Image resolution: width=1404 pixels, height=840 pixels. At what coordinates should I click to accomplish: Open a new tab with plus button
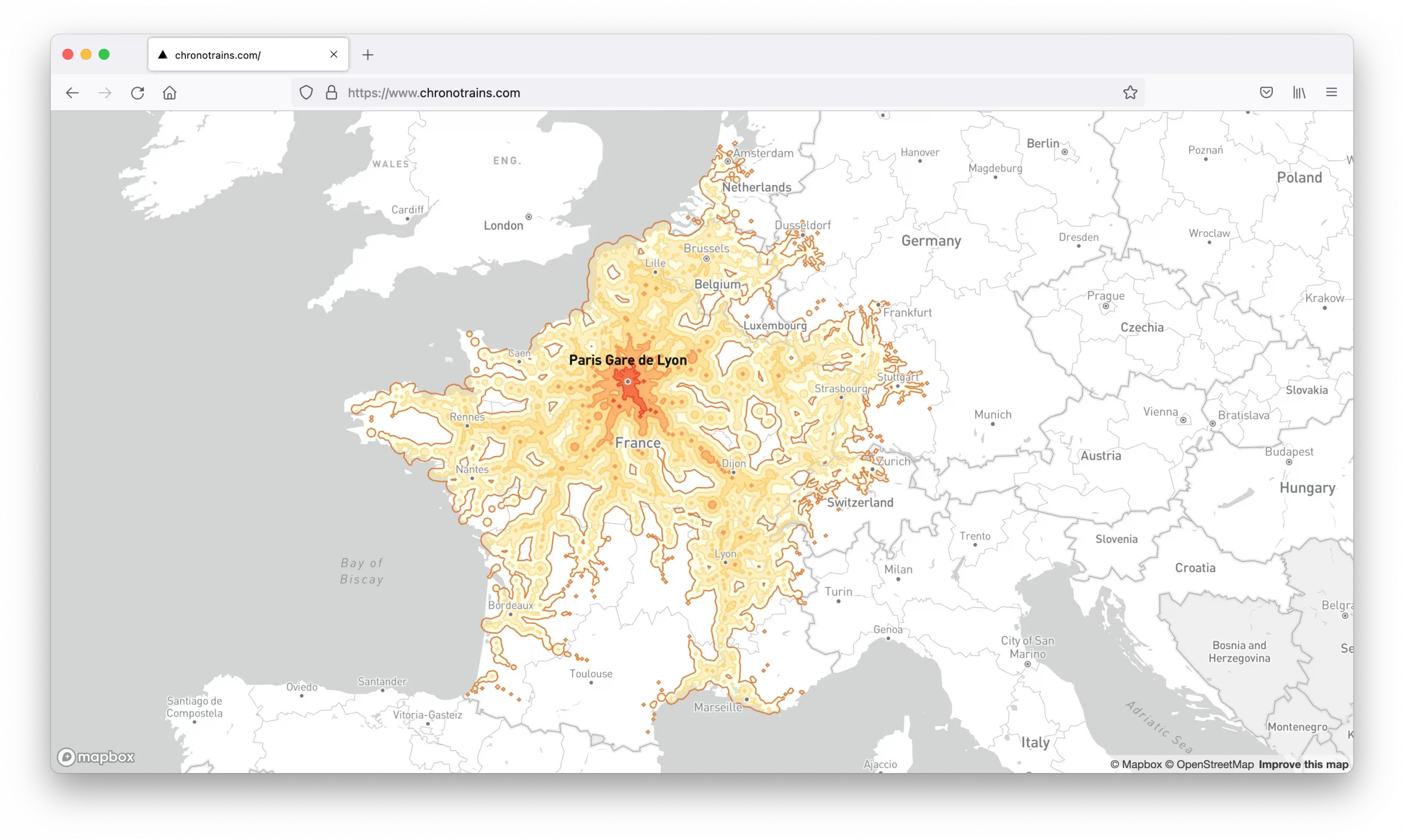[368, 55]
